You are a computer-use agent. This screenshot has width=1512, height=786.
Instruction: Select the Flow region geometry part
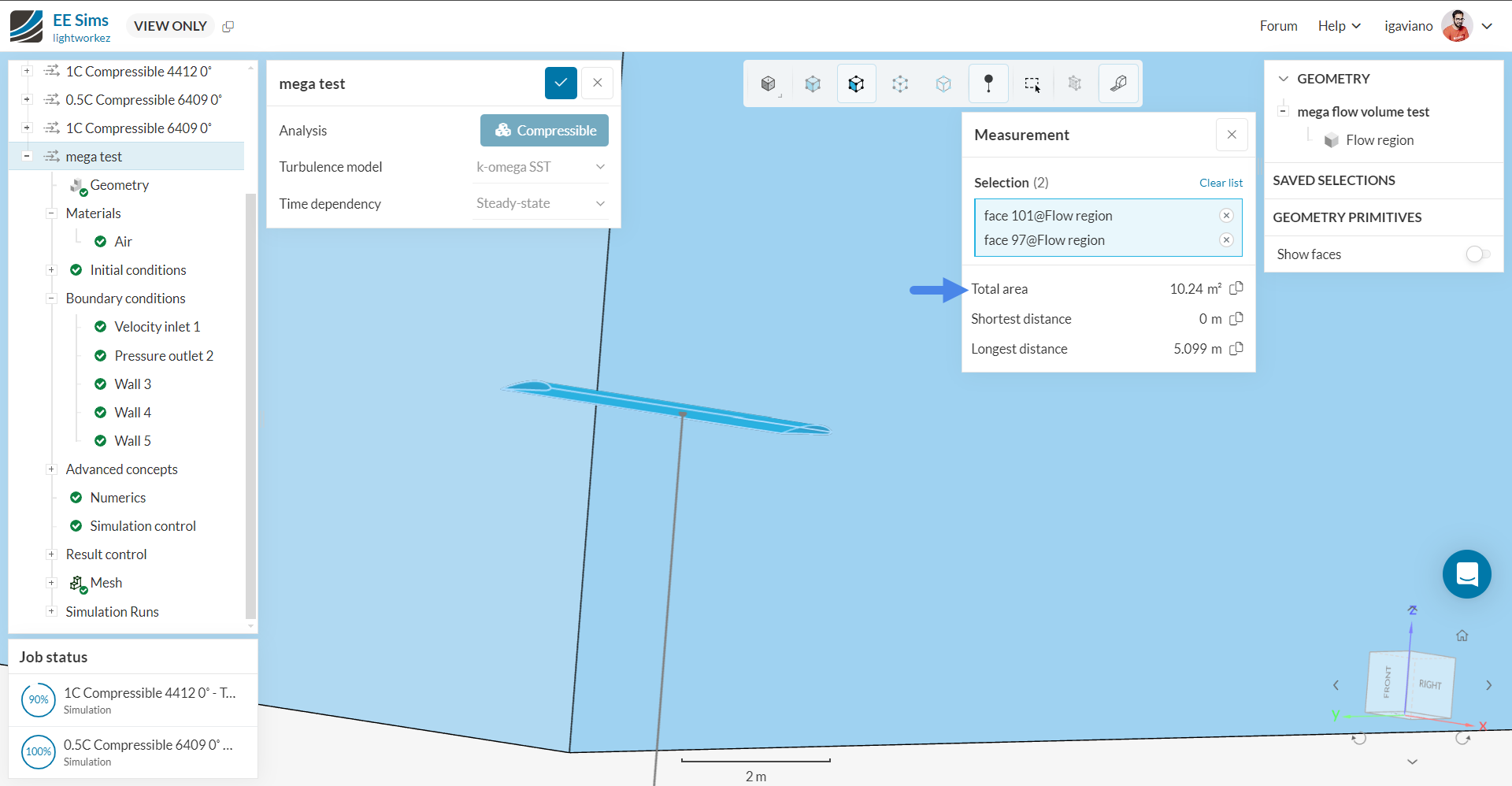point(1380,140)
